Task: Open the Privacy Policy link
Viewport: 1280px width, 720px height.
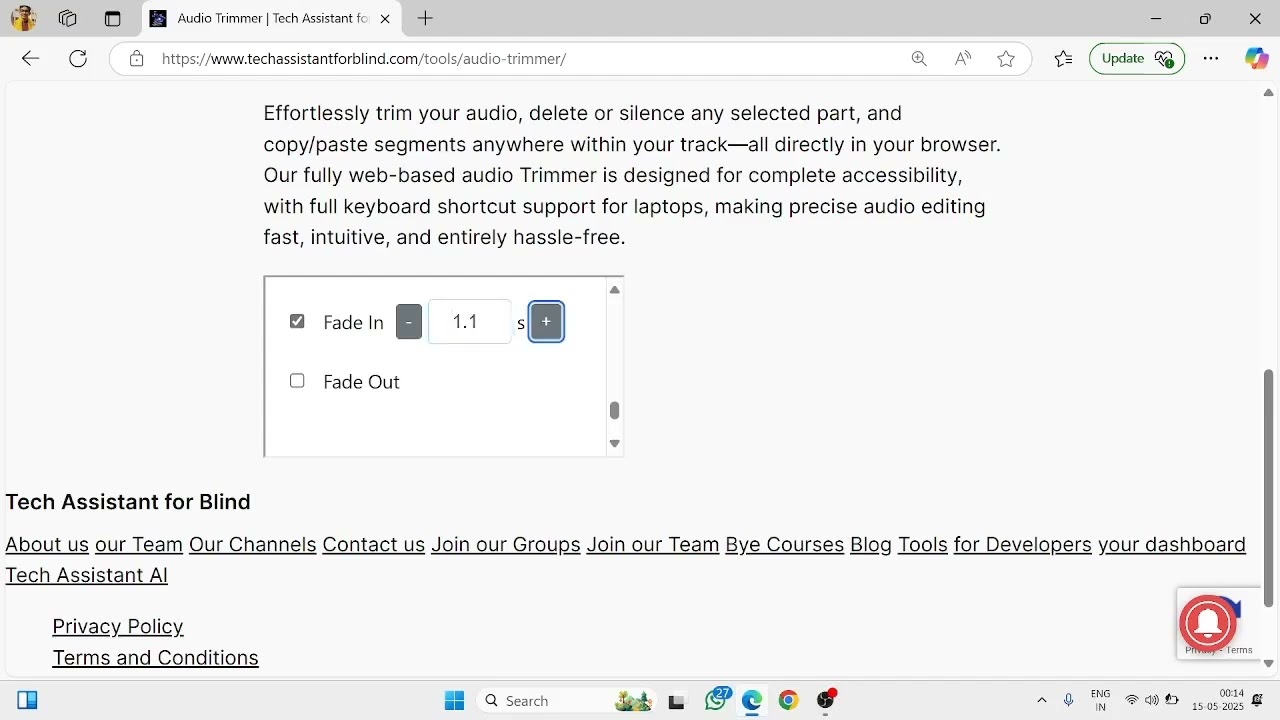Action: tap(117, 626)
